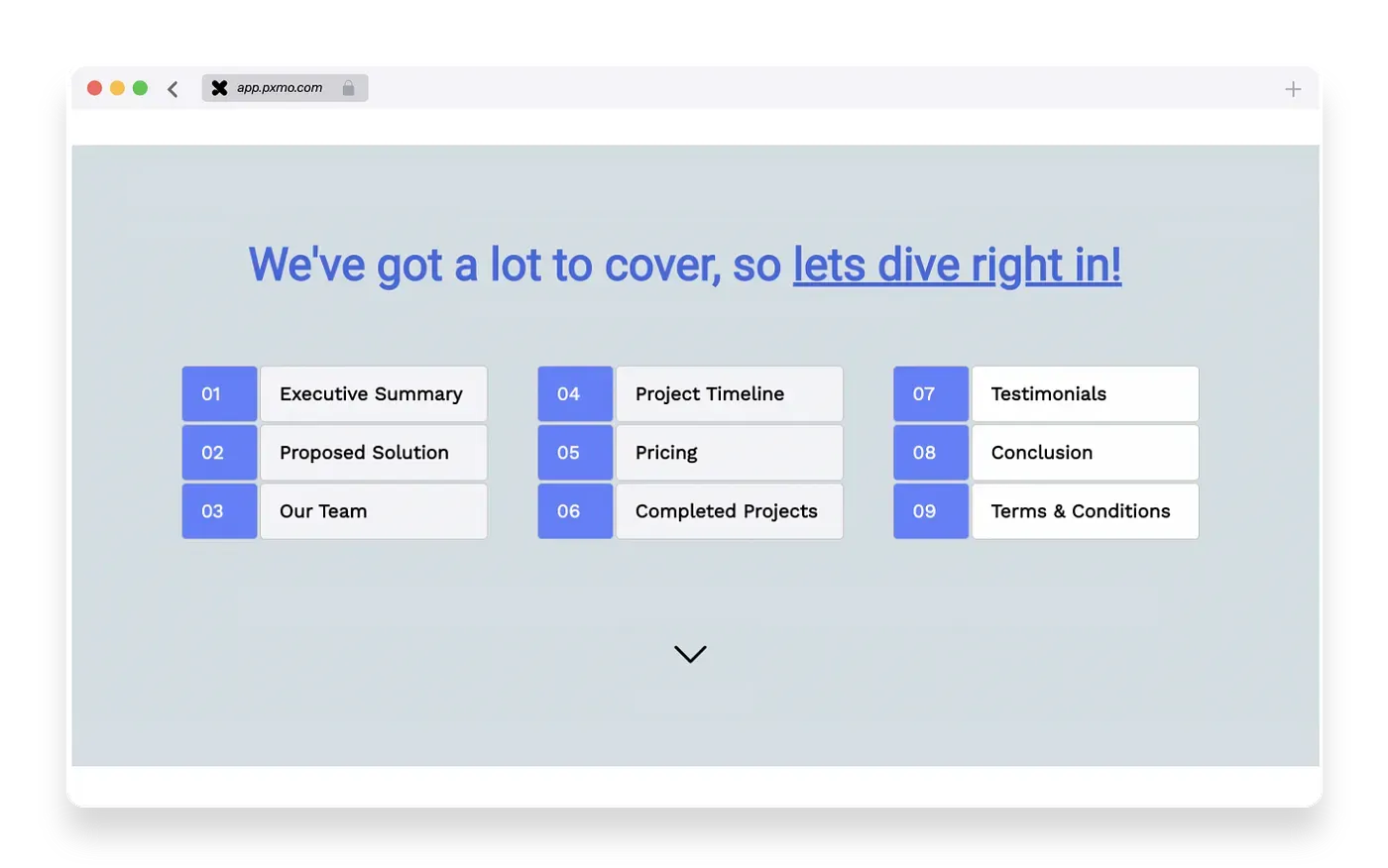Click the yellow minimize traffic light
Screen dimensions: 1388x868
117,87
